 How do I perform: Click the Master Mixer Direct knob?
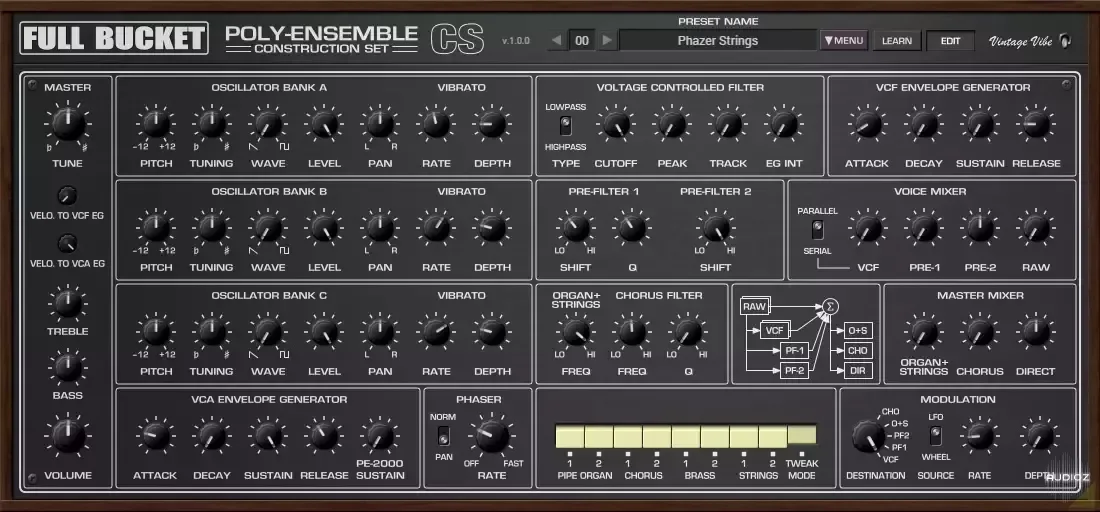[1035, 332]
